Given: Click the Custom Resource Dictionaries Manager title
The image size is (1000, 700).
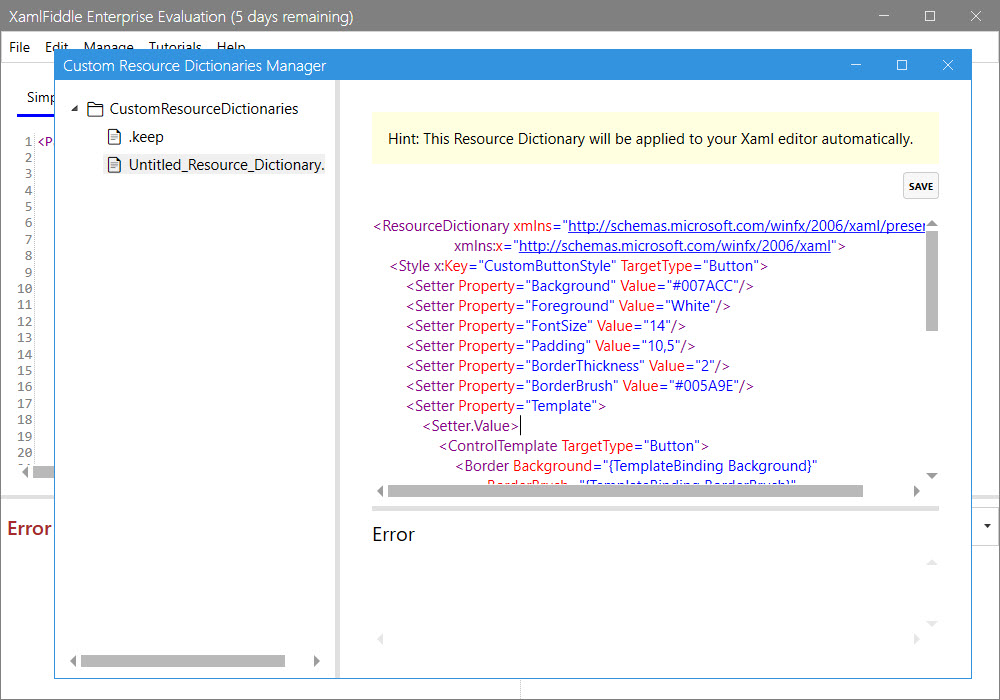Looking at the screenshot, I should [x=195, y=66].
